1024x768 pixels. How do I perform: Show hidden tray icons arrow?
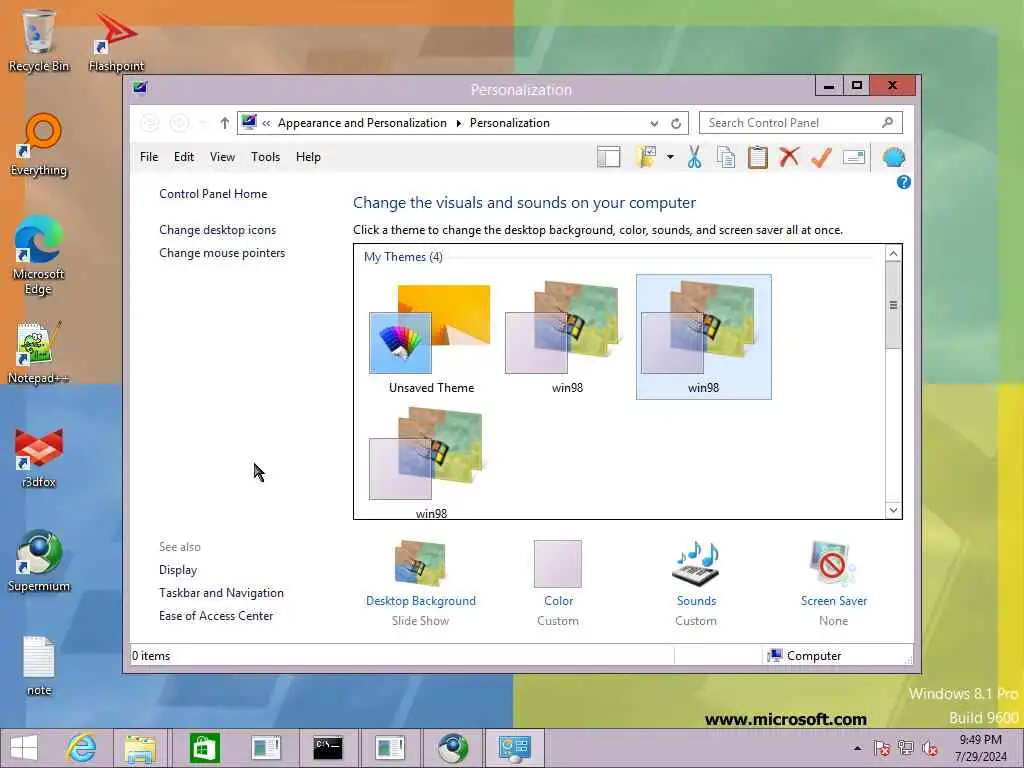pos(857,748)
